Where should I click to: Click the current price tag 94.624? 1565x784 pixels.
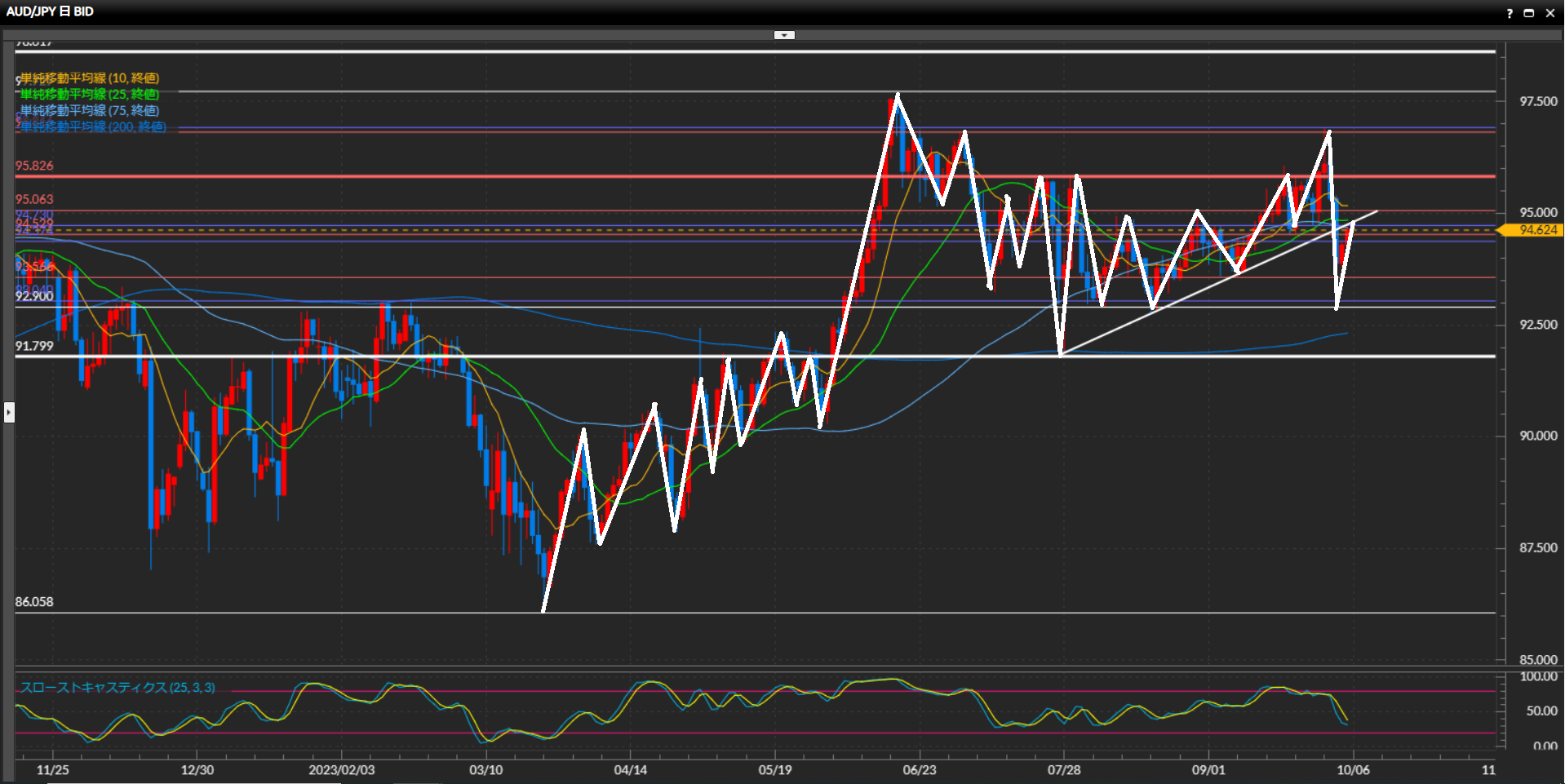(1538, 230)
